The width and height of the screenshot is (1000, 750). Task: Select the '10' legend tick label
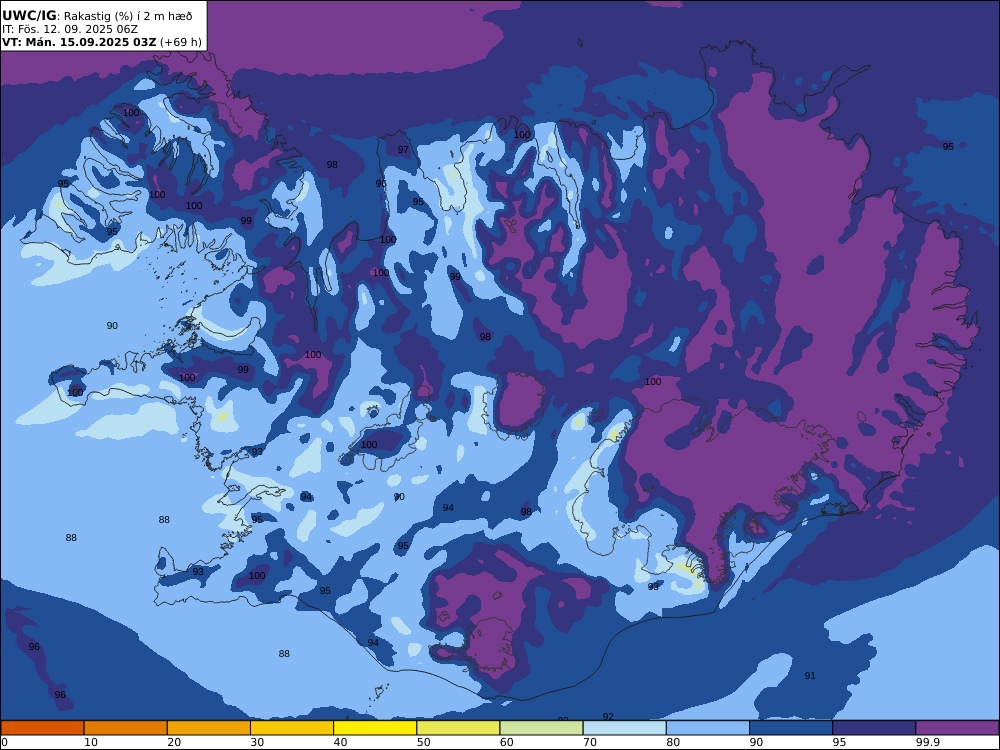[x=91, y=742]
